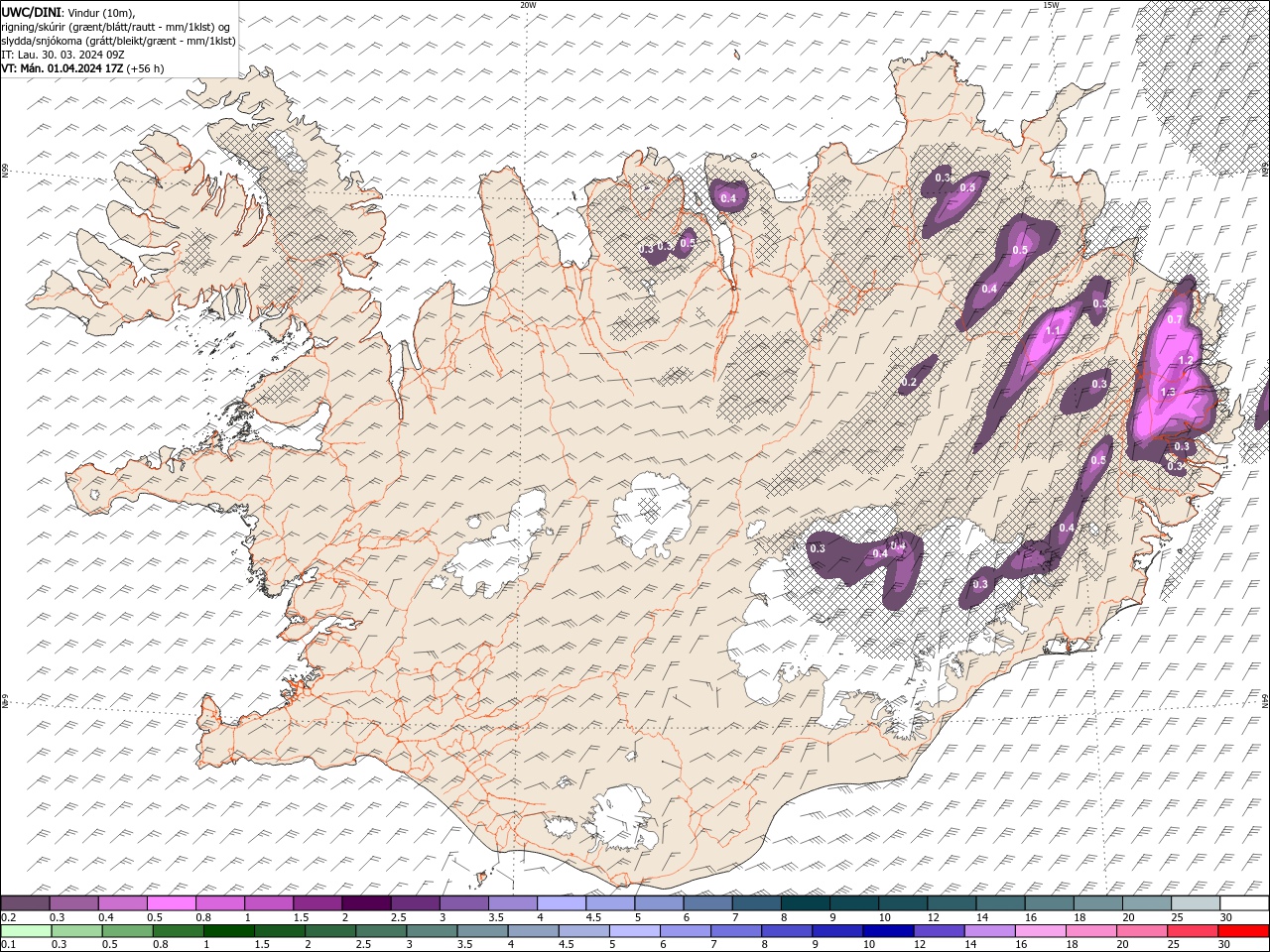The width and height of the screenshot is (1270, 952).
Task: Click the 14–16 lilac rain legend swatch
Action: (x=989, y=931)
